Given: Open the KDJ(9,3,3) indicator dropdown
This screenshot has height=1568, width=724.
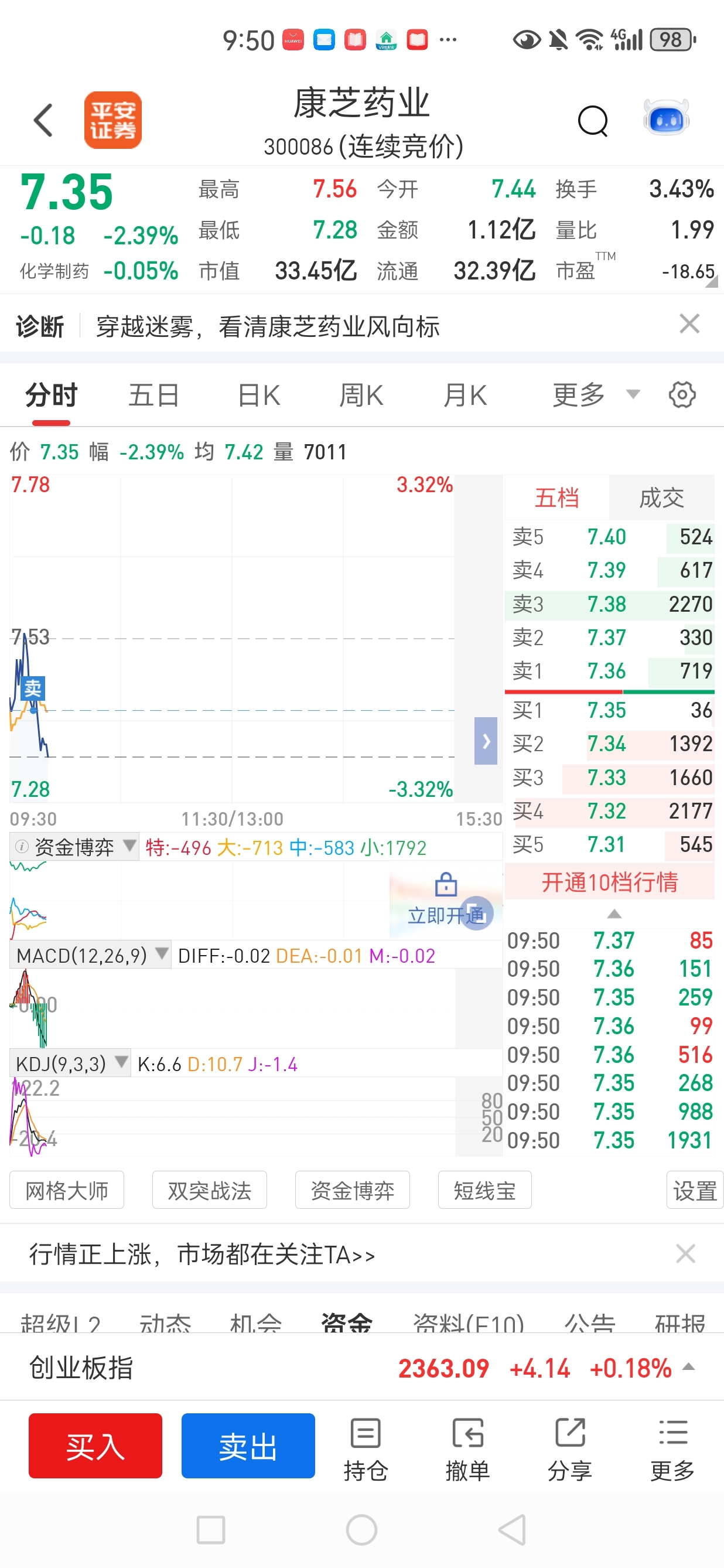Looking at the screenshot, I should pyautogui.click(x=70, y=1063).
